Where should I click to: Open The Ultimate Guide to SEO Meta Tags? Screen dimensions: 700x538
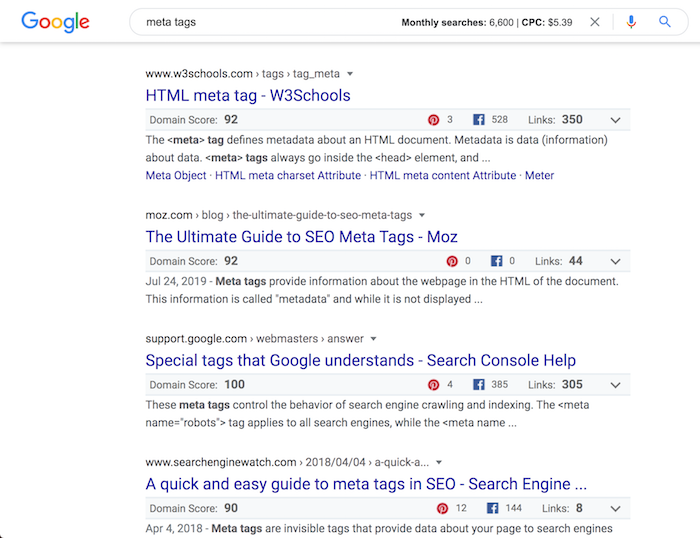point(301,237)
